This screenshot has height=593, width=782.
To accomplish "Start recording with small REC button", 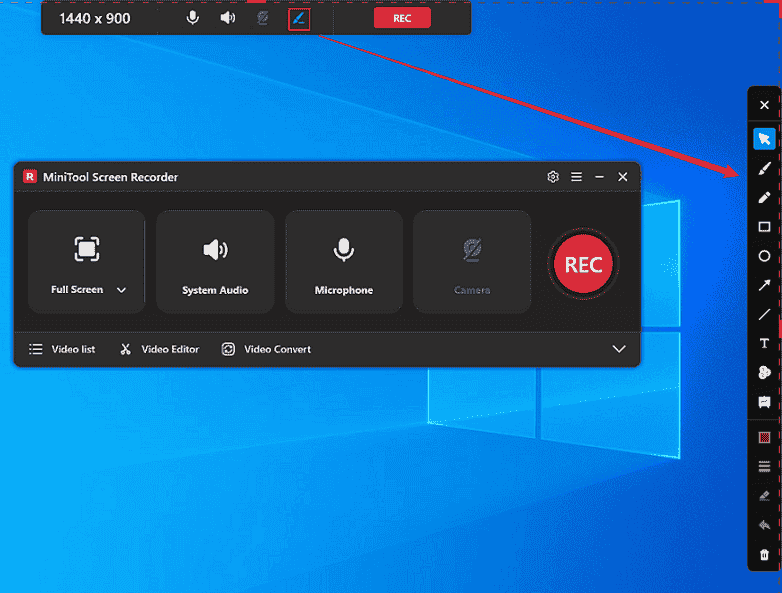I will 402,18.
